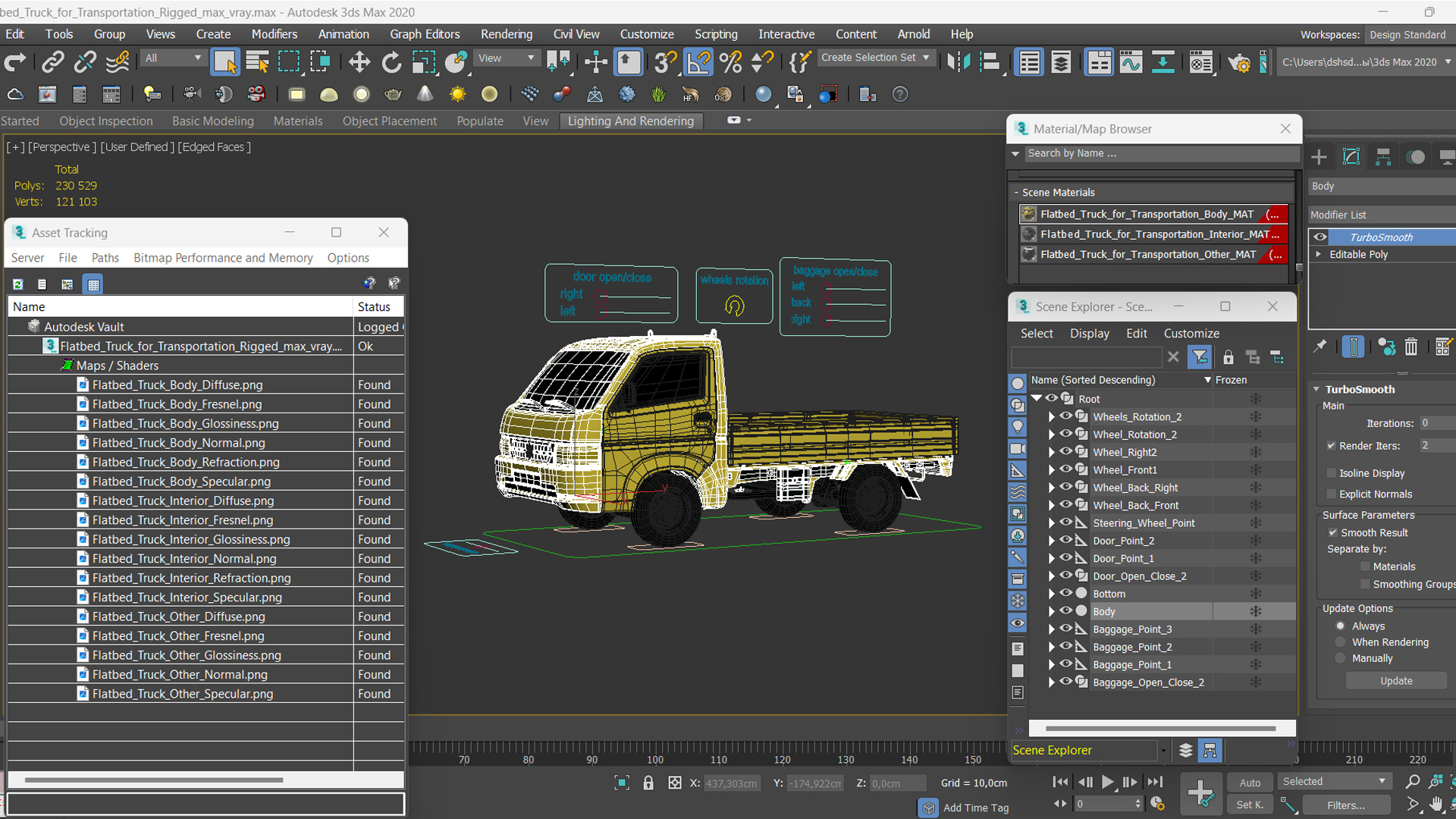Toggle visibility eye of Body object
Viewport: 1456px width, 819px height.
(x=1065, y=611)
